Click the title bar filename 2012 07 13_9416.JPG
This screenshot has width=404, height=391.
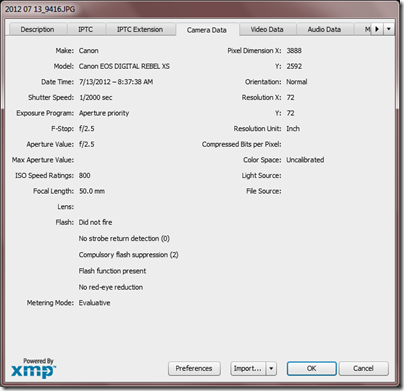click(40, 9)
